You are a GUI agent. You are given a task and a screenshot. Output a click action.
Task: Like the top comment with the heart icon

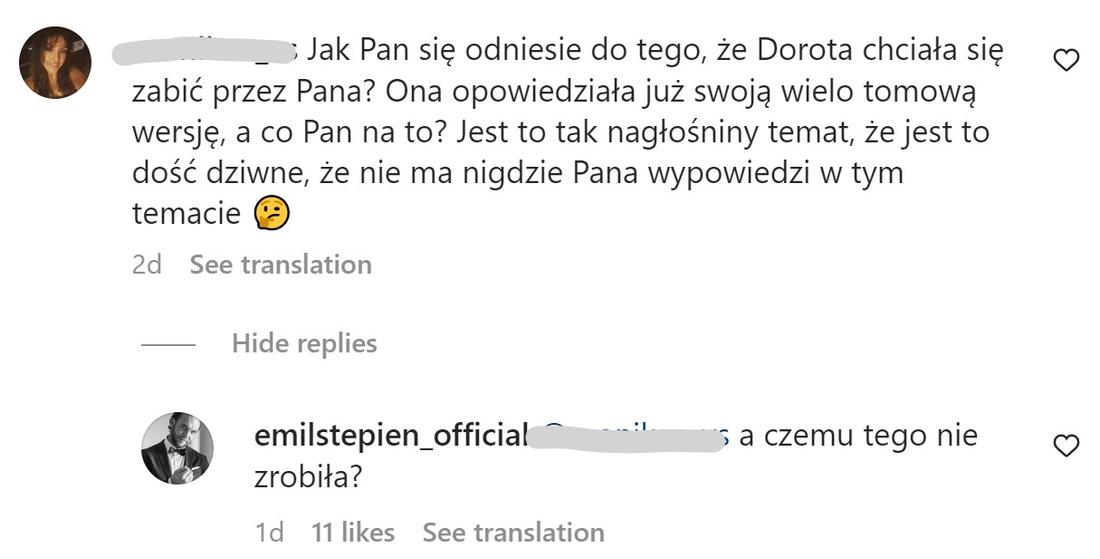click(1067, 61)
